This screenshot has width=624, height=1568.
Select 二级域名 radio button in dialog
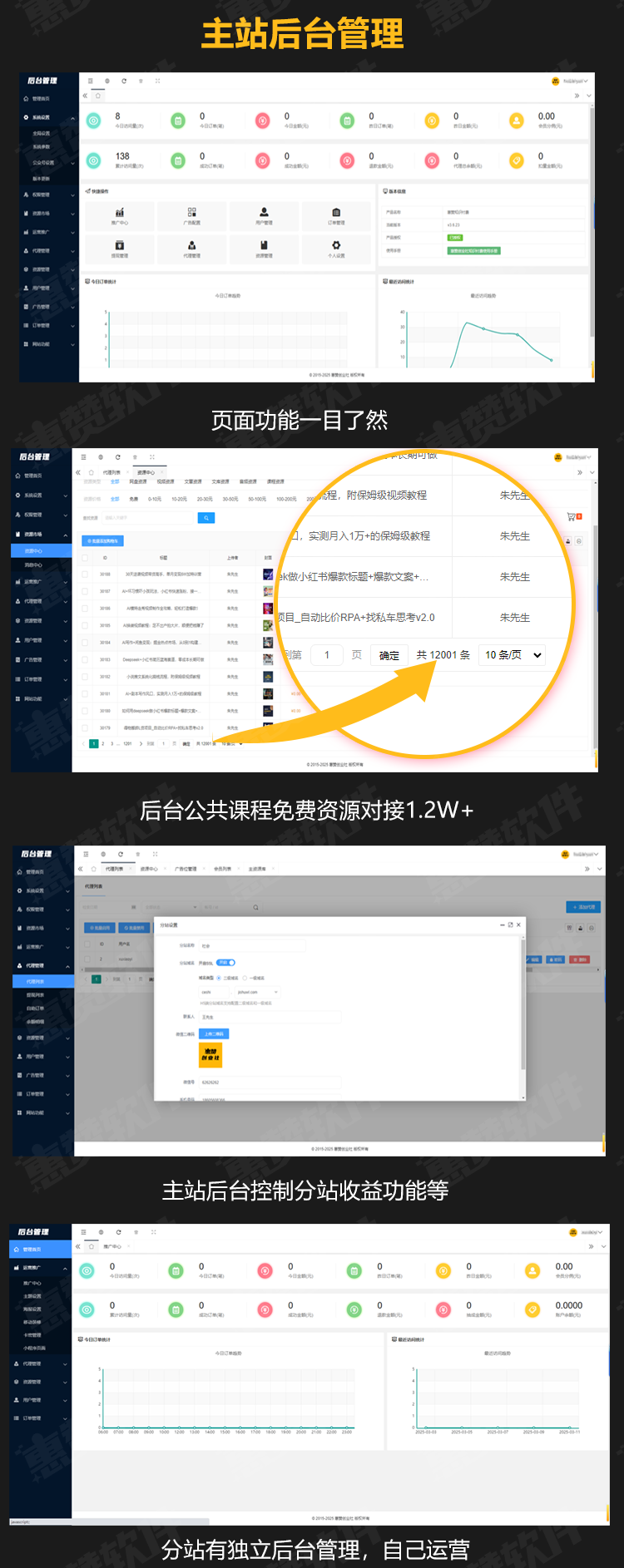220,978
